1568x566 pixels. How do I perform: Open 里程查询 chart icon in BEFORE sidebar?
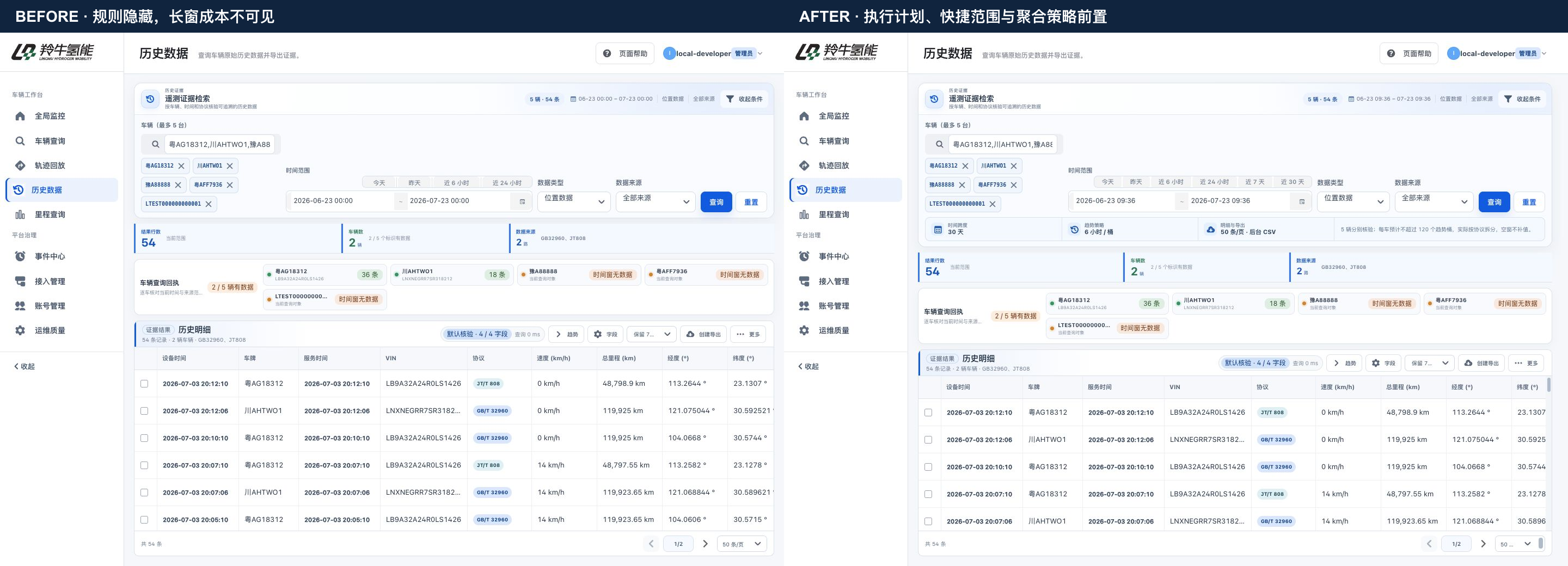click(20, 214)
